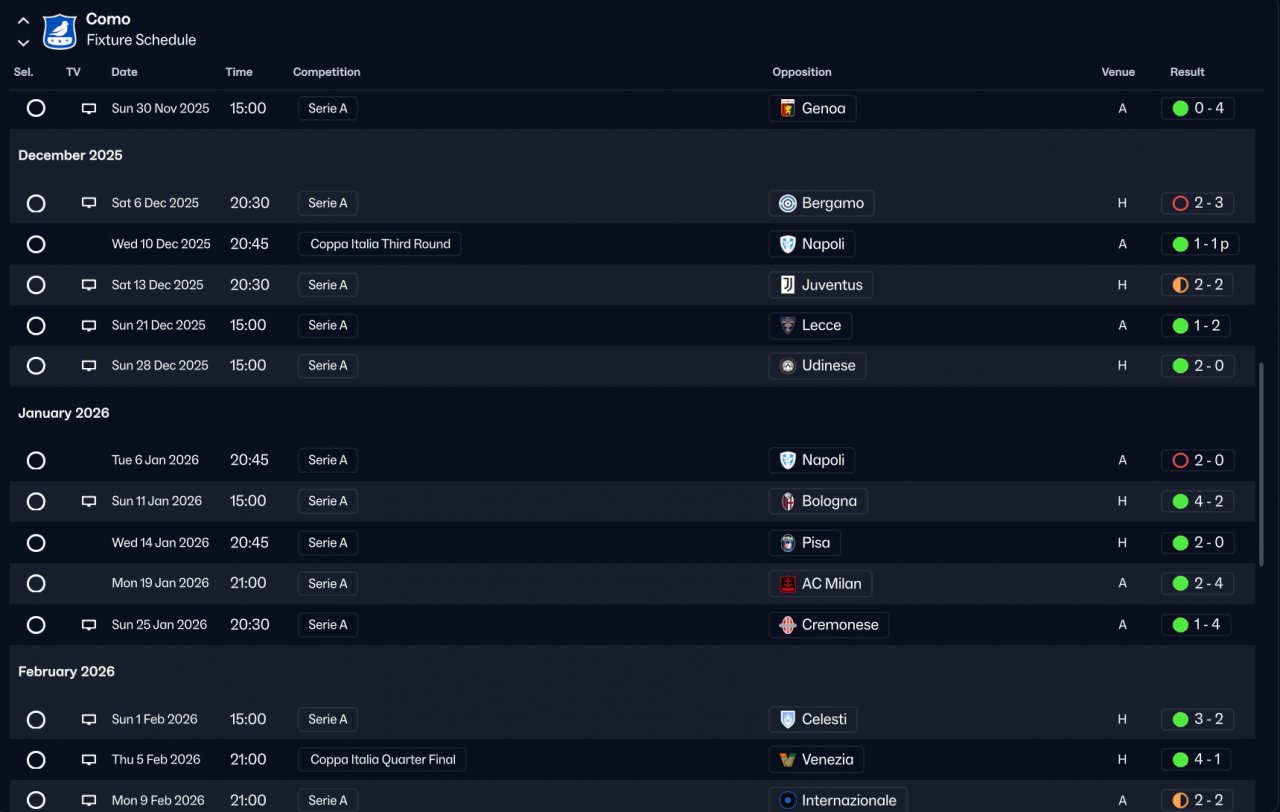Screen dimensions: 1280x812
Task: Click the Celesti club badge
Action: (x=788, y=719)
